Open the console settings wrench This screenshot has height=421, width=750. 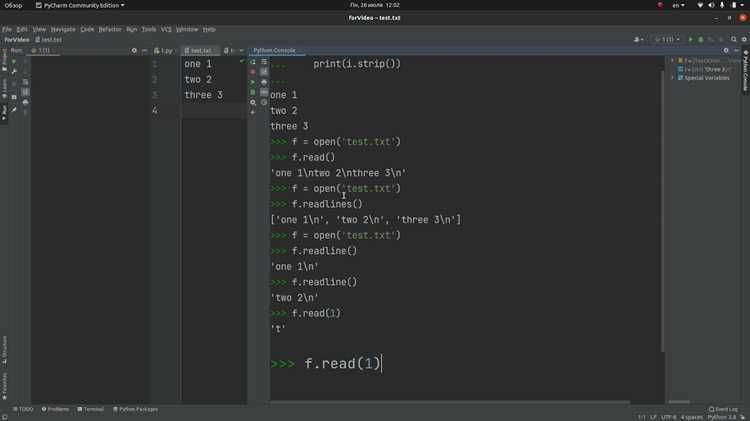tap(253, 102)
